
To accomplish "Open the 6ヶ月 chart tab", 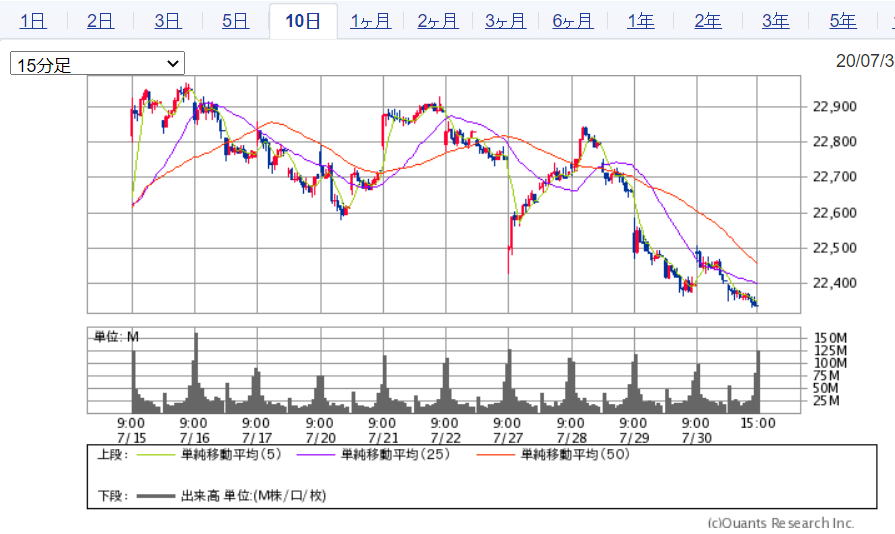I will pos(573,20).
